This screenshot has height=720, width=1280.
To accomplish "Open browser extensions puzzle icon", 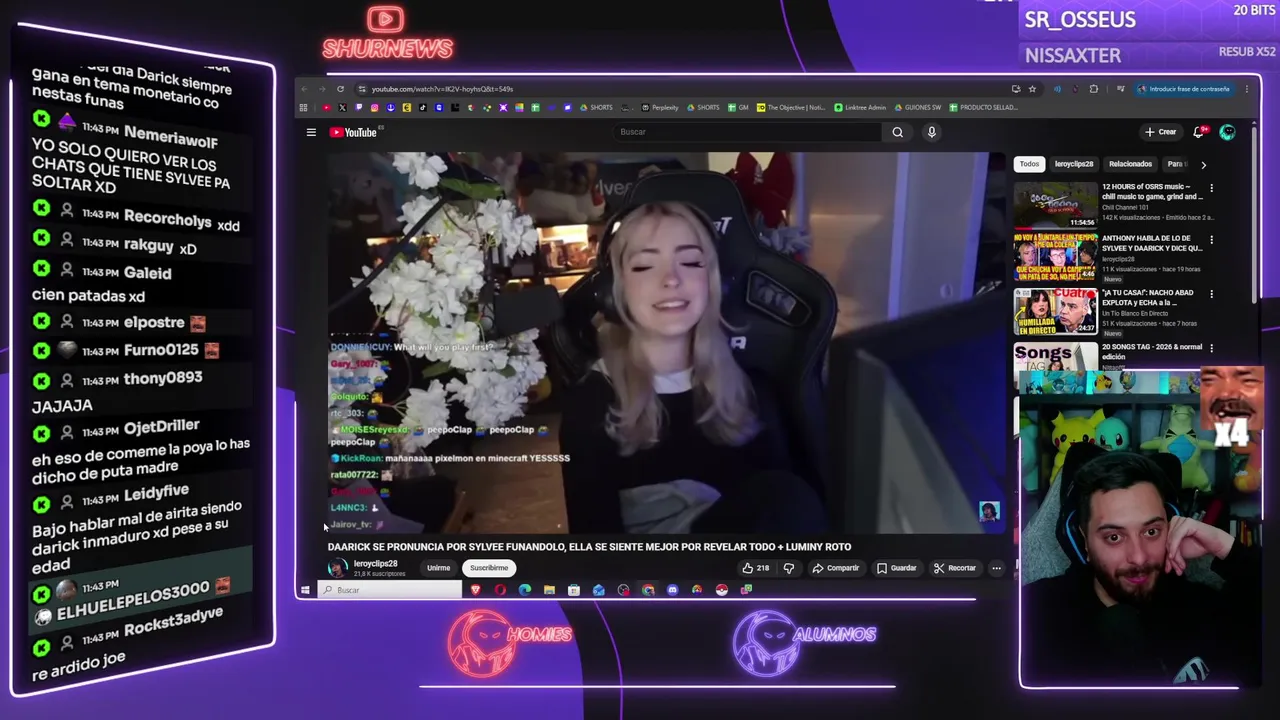I will pyautogui.click(x=1093, y=89).
